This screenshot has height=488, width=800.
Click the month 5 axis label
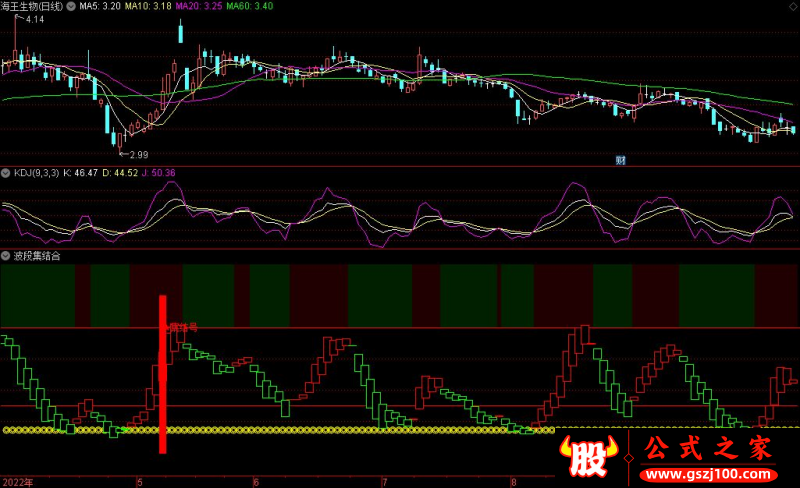(x=140, y=482)
